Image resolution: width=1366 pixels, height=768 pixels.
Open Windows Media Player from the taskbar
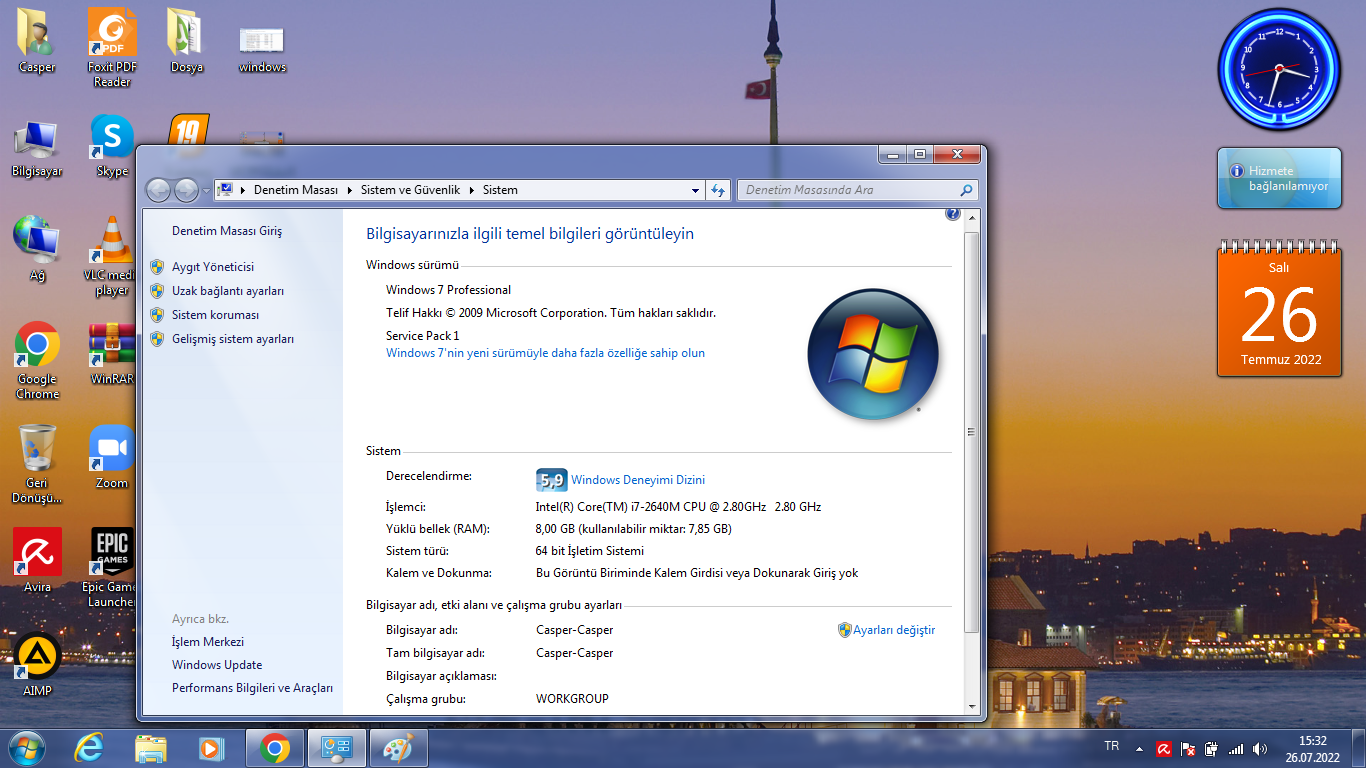211,748
